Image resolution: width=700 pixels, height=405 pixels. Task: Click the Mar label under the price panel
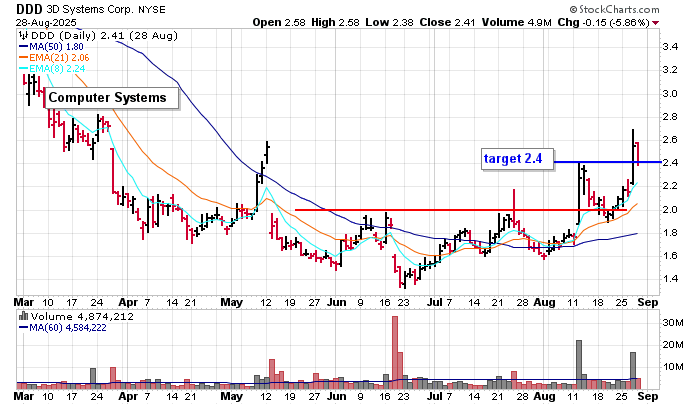pyautogui.click(x=24, y=302)
